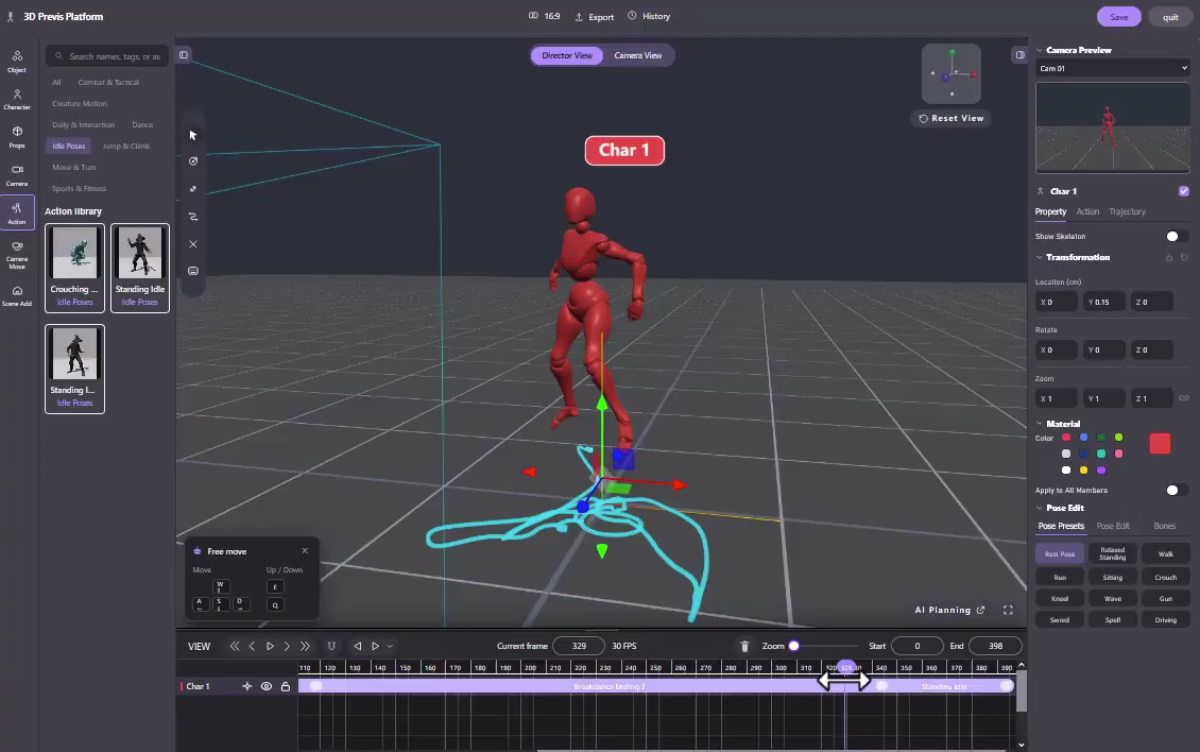
Task: Switch to Camera View tab
Action: [638, 55]
